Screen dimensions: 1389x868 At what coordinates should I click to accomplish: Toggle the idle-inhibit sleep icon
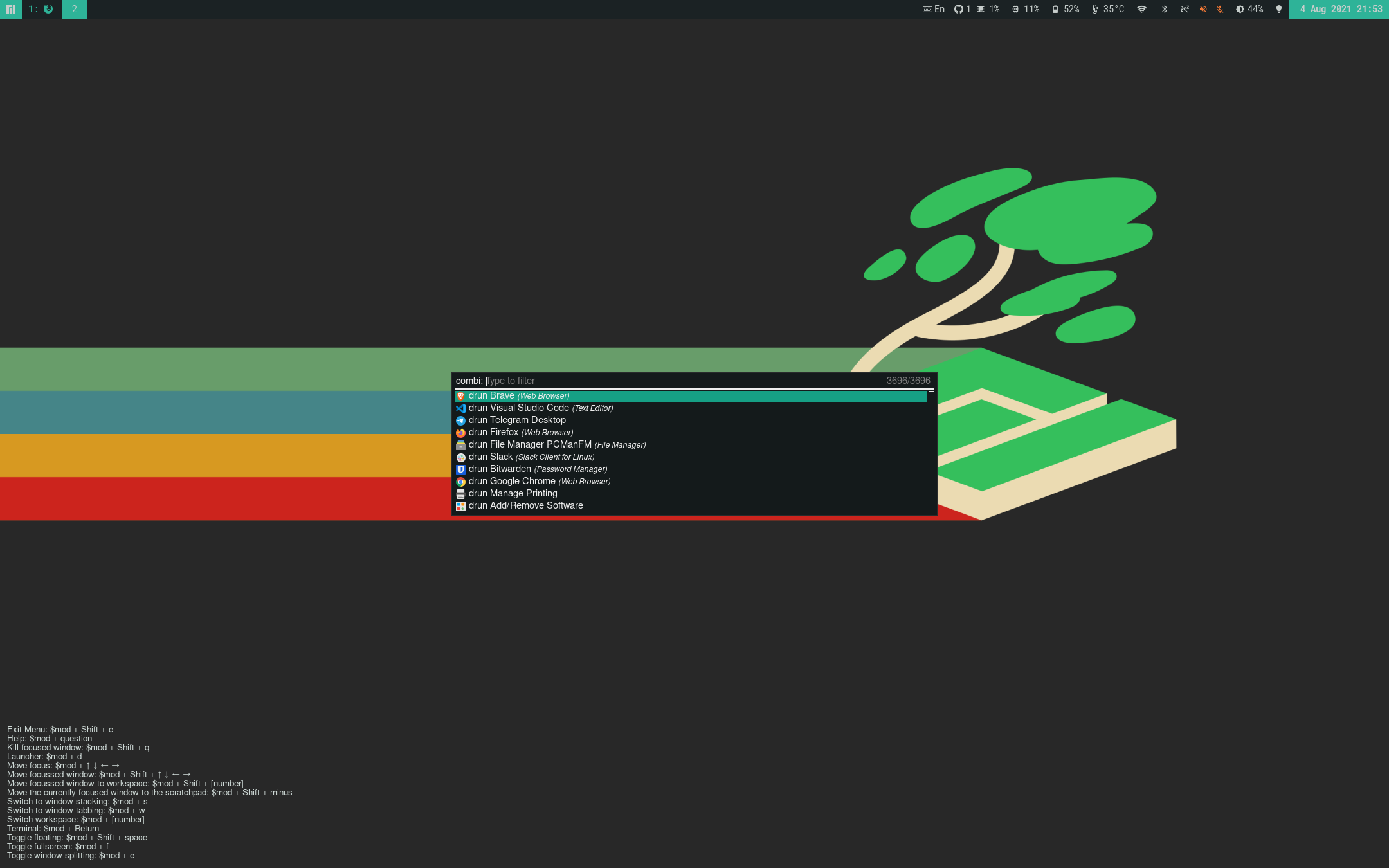1185,9
